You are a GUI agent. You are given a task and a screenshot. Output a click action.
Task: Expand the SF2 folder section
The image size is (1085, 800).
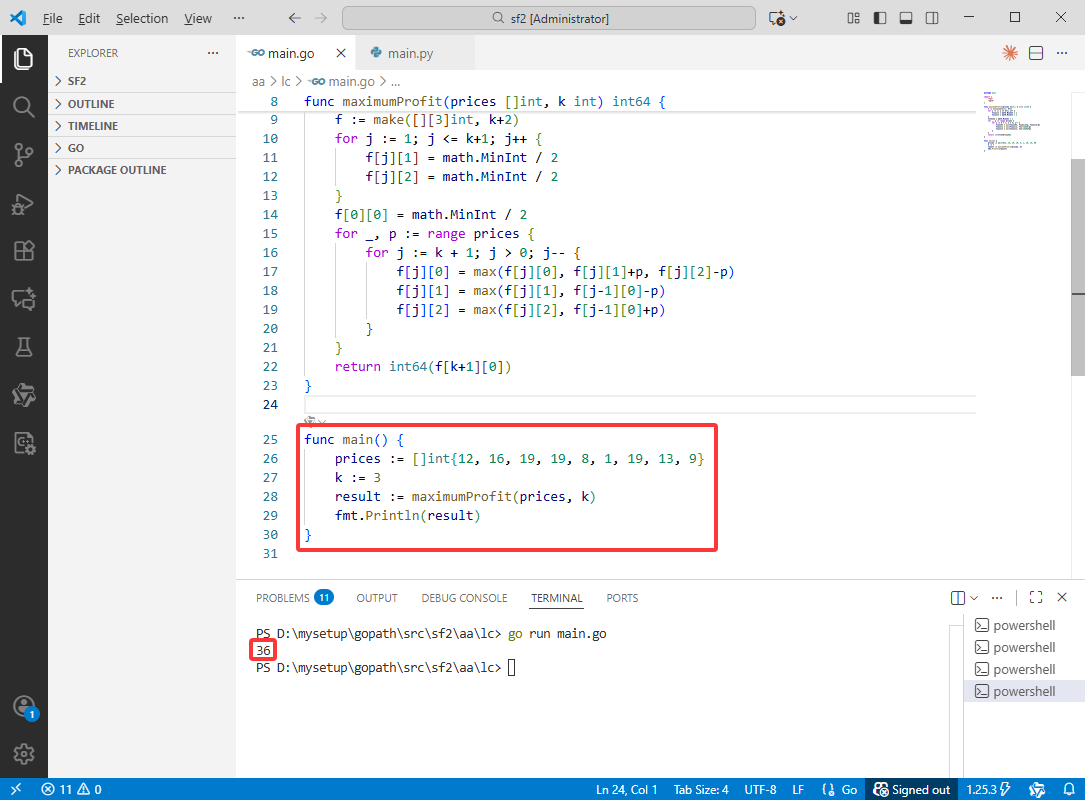(x=142, y=81)
